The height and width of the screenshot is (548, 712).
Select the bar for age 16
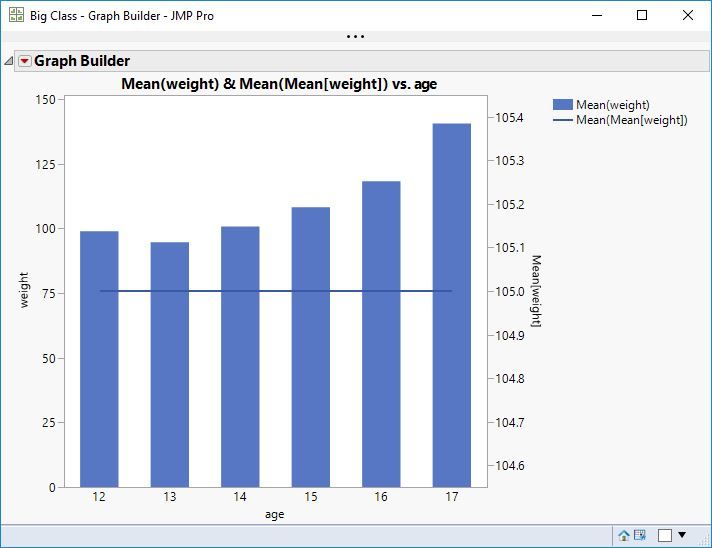click(x=381, y=334)
